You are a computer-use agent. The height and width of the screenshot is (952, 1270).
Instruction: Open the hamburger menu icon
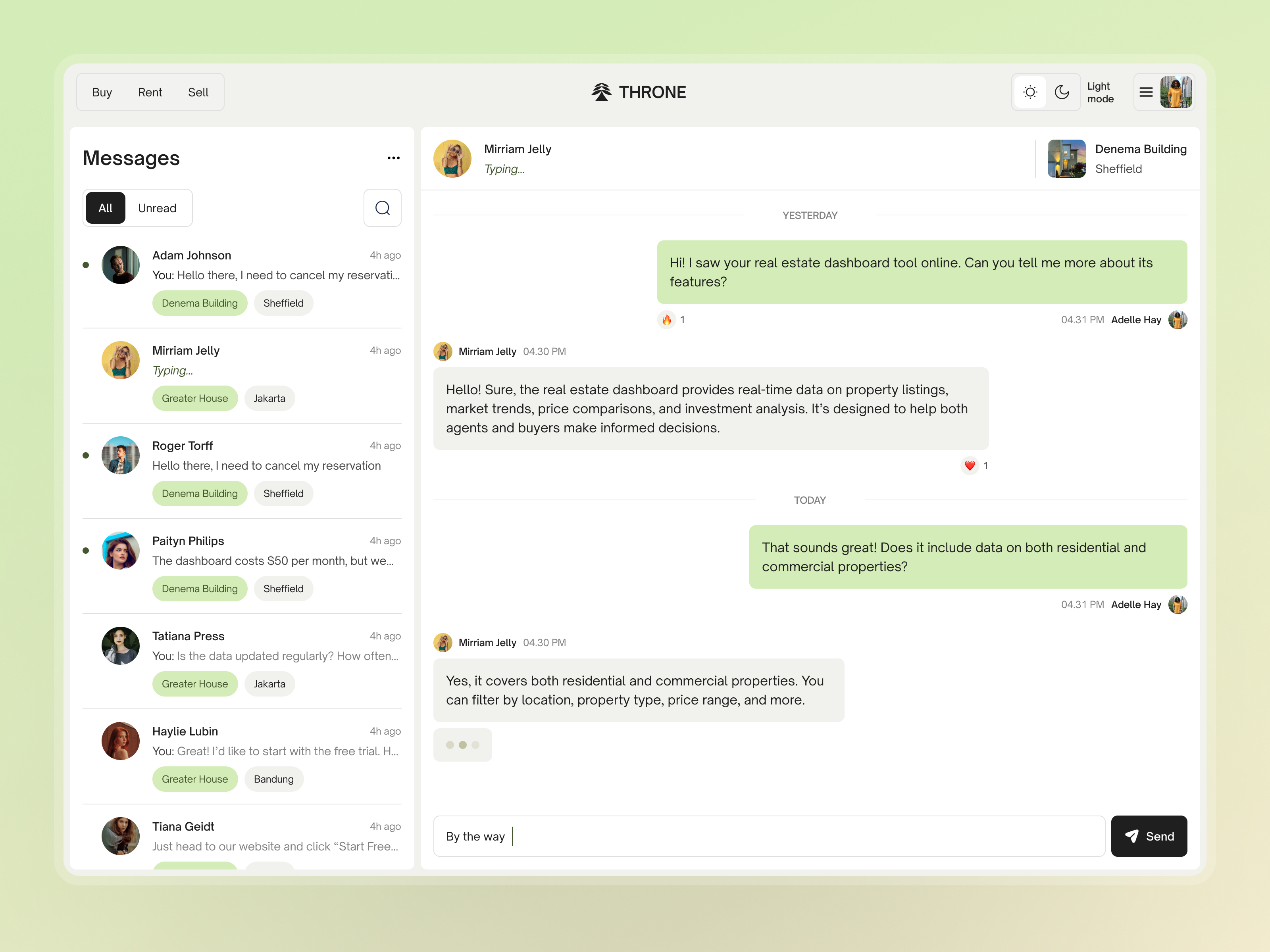(1146, 92)
